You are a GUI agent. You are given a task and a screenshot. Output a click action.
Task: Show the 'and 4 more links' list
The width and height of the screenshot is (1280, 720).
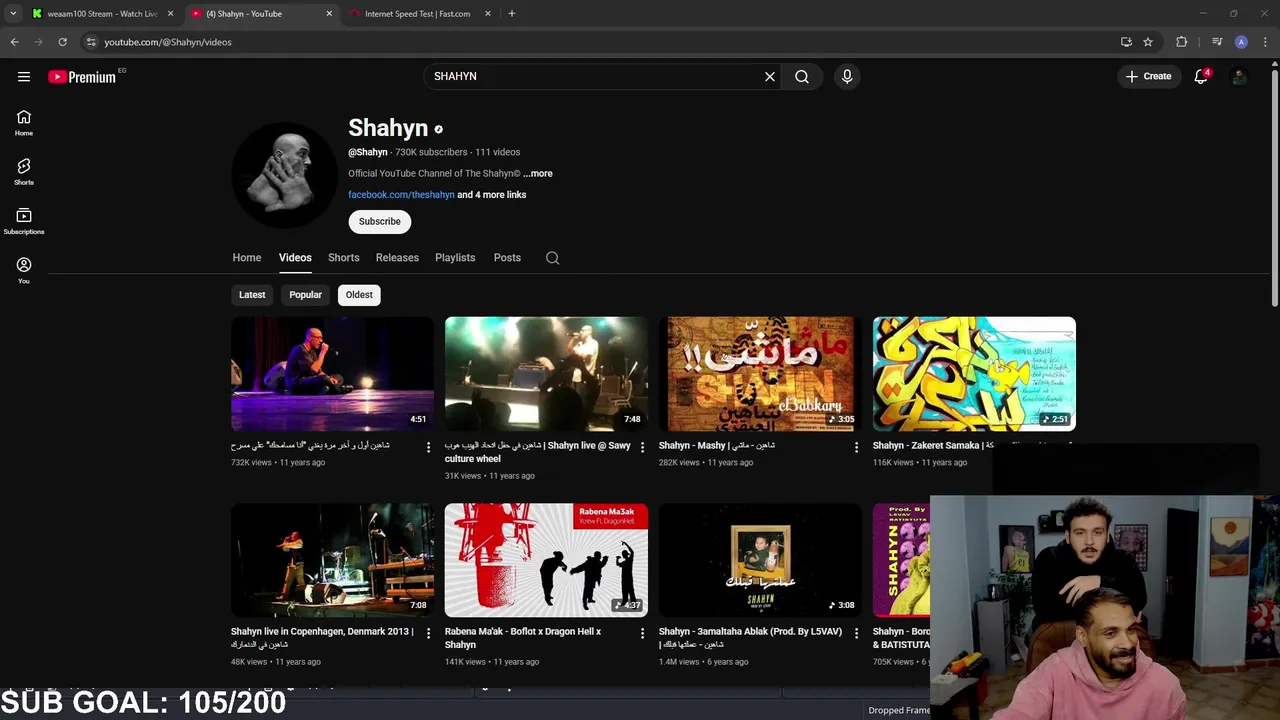pos(492,195)
